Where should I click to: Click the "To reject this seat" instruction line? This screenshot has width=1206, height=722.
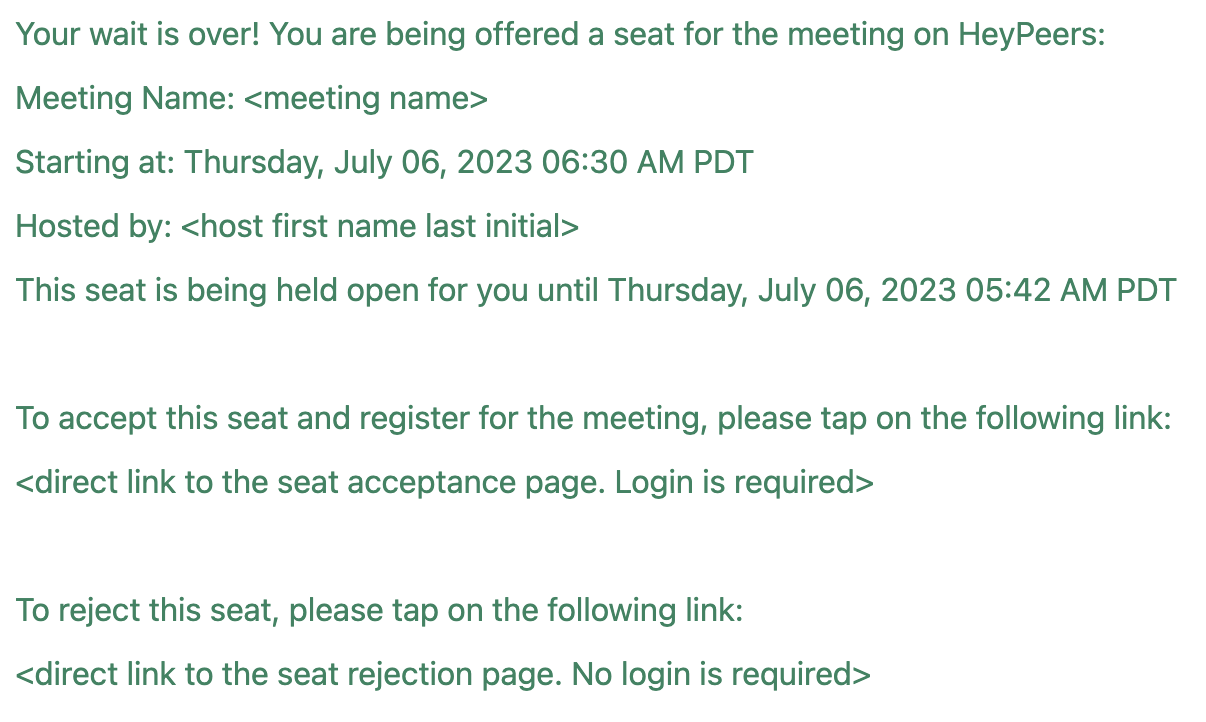click(x=380, y=610)
